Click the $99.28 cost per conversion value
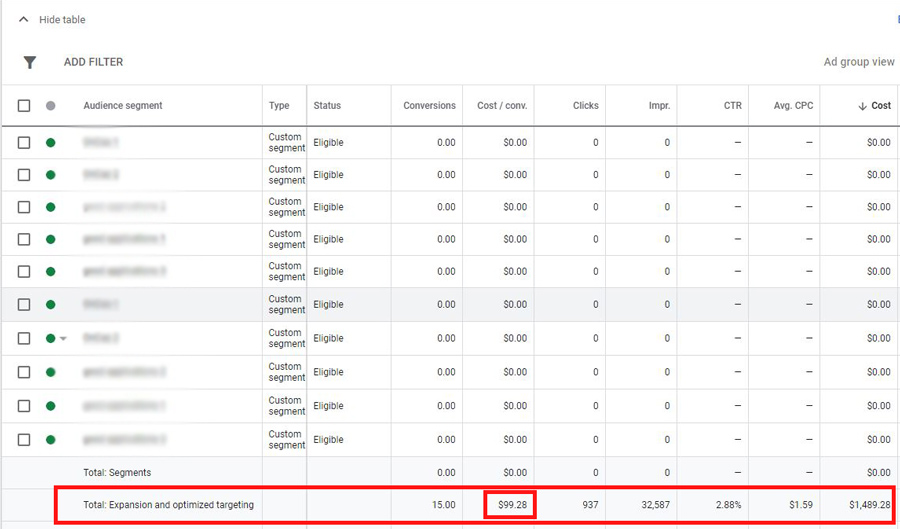Image resolution: width=900 pixels, height=529 pixels. (513, 505)
